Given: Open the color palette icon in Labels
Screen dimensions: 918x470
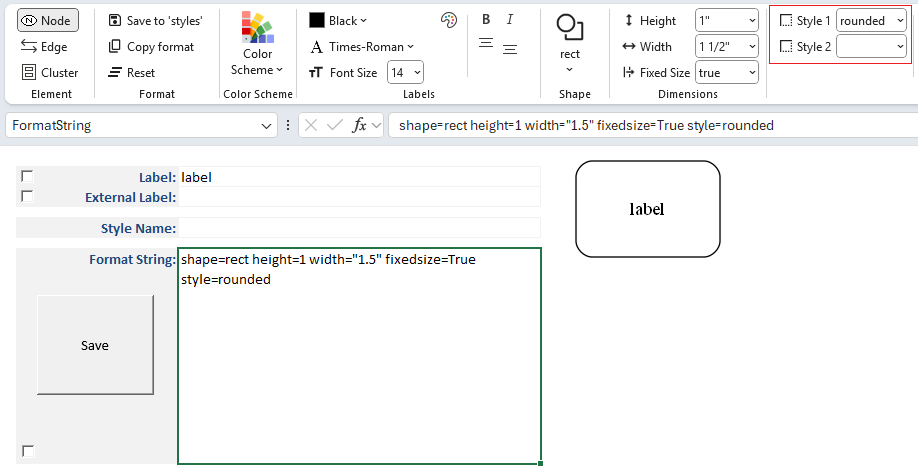Looking at the screenshot, I should coord(448,20).
